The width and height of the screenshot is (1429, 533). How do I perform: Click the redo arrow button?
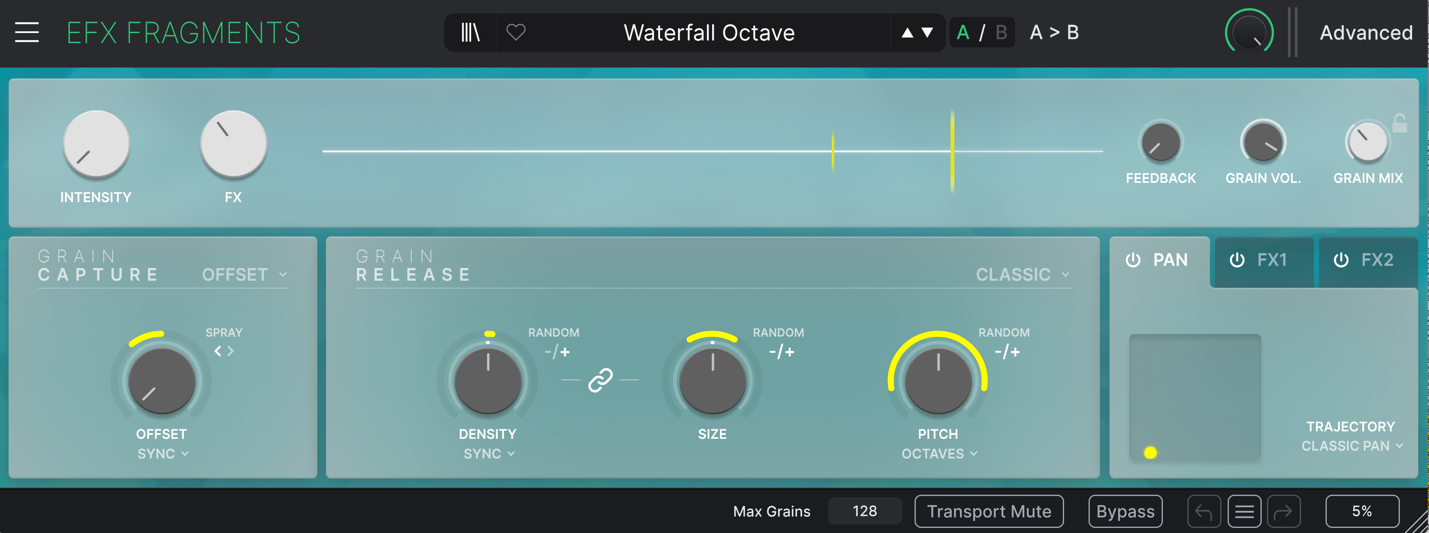point(1284,512)
